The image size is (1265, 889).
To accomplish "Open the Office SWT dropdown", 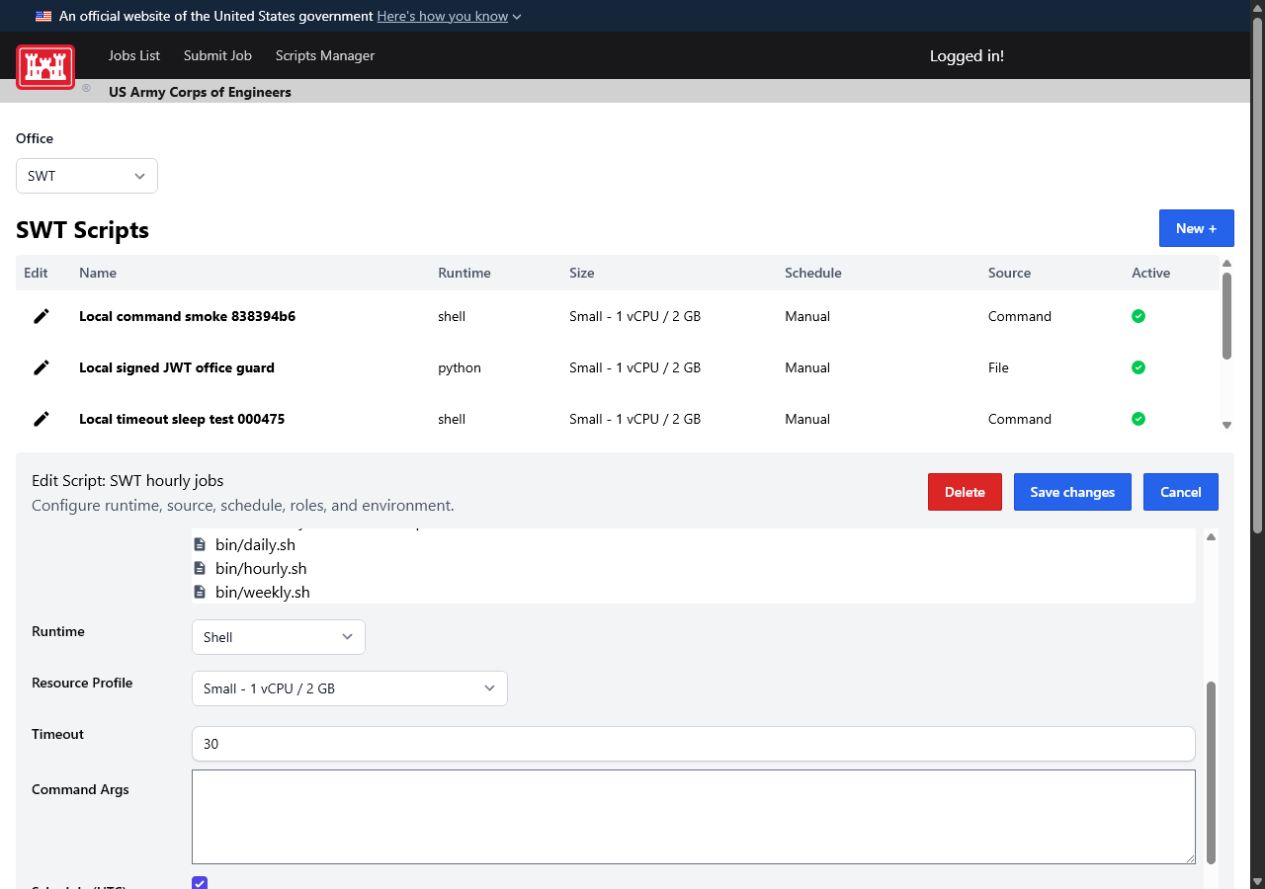I will 87,176.
